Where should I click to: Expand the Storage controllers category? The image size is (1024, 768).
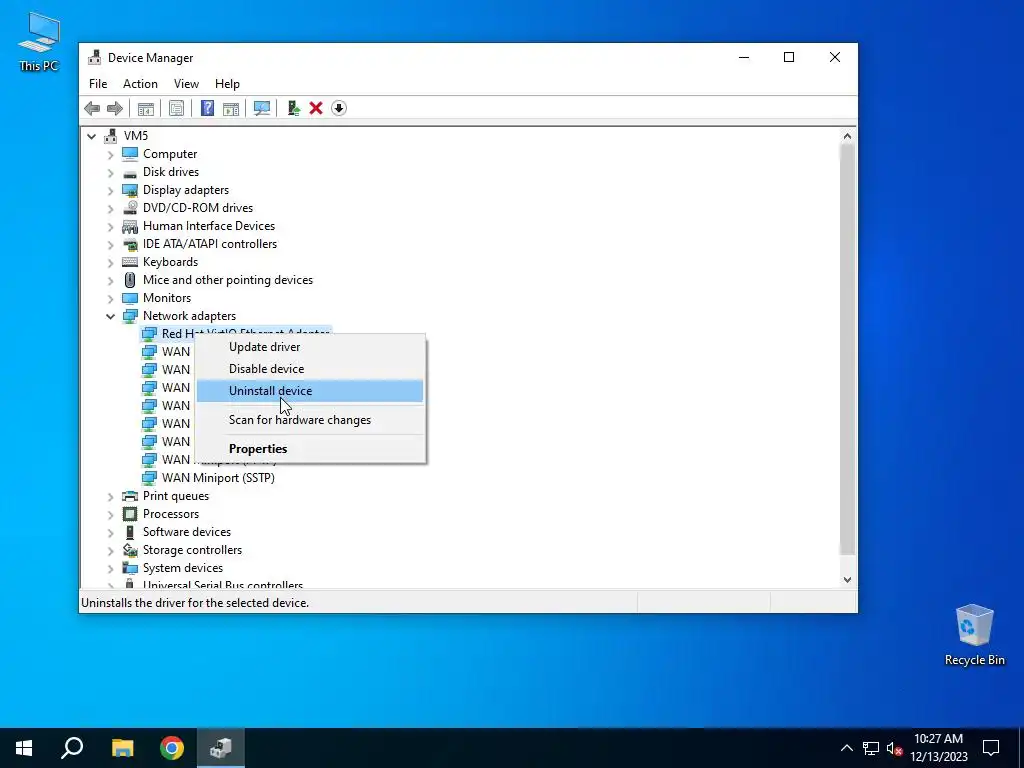110,550
